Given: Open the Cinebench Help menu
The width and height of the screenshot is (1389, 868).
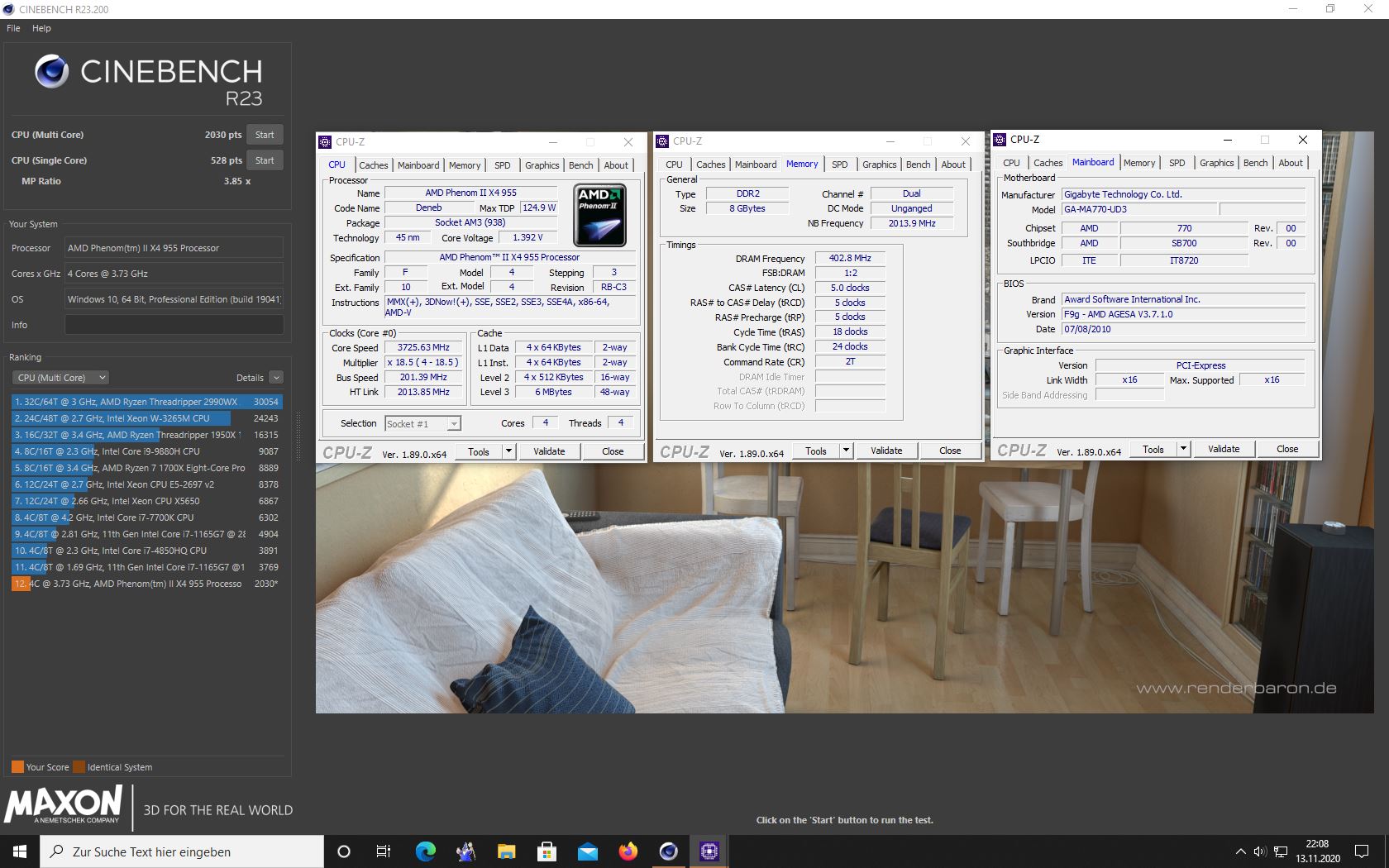Looking at the screenshot, I should tap(41, 28).
